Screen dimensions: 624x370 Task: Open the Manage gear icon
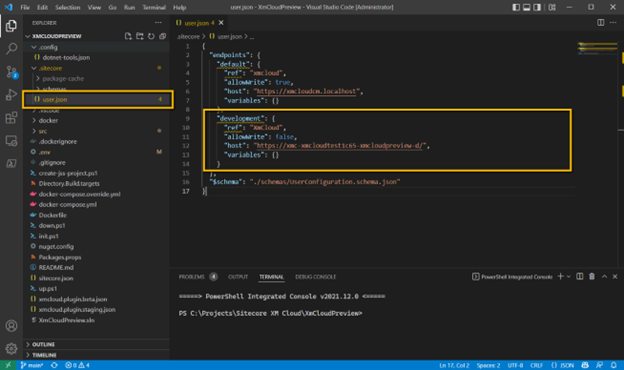pos(11,349)
